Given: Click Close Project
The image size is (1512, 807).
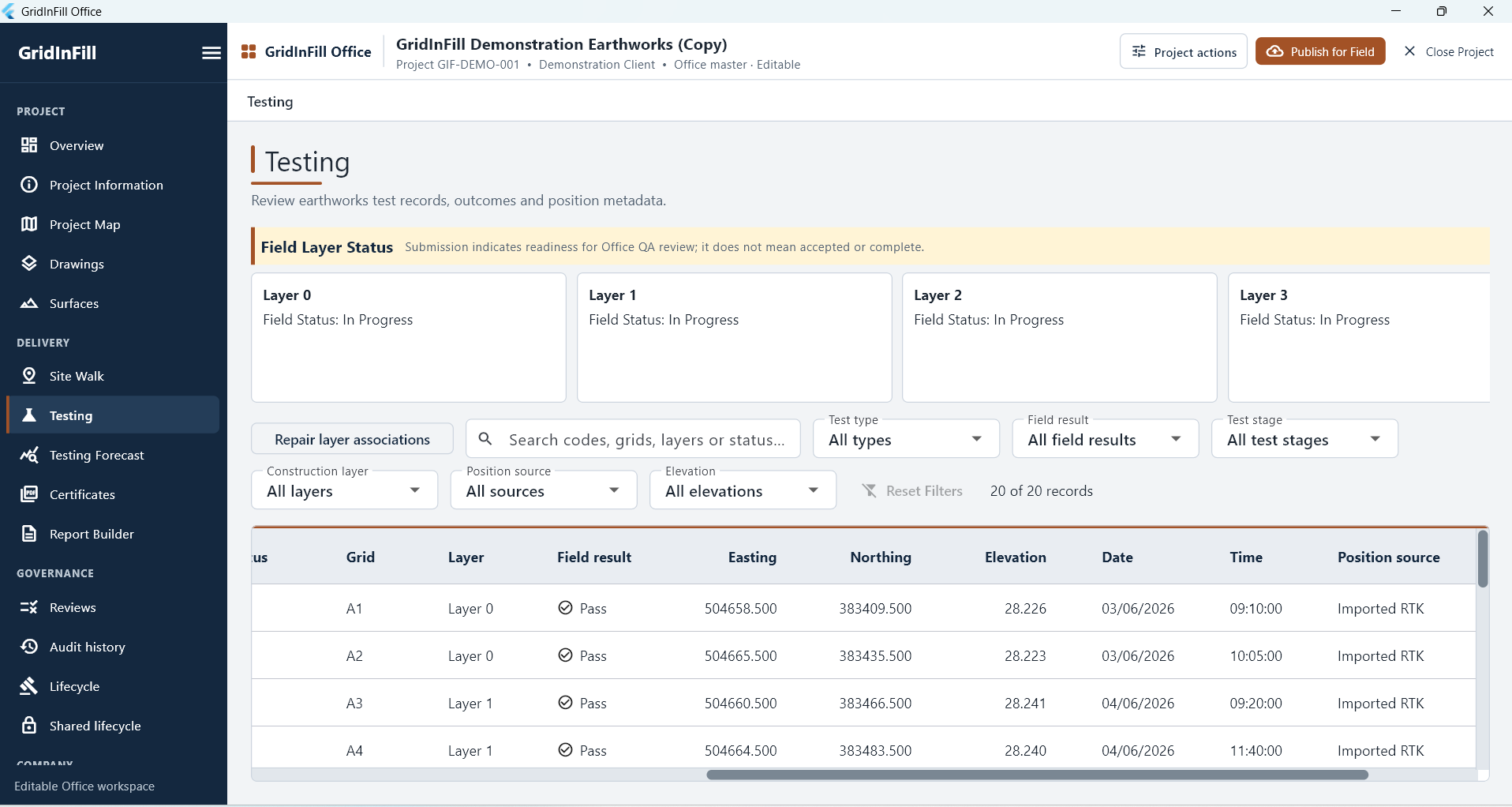Looking at the screenshot, I should 1448,51.
